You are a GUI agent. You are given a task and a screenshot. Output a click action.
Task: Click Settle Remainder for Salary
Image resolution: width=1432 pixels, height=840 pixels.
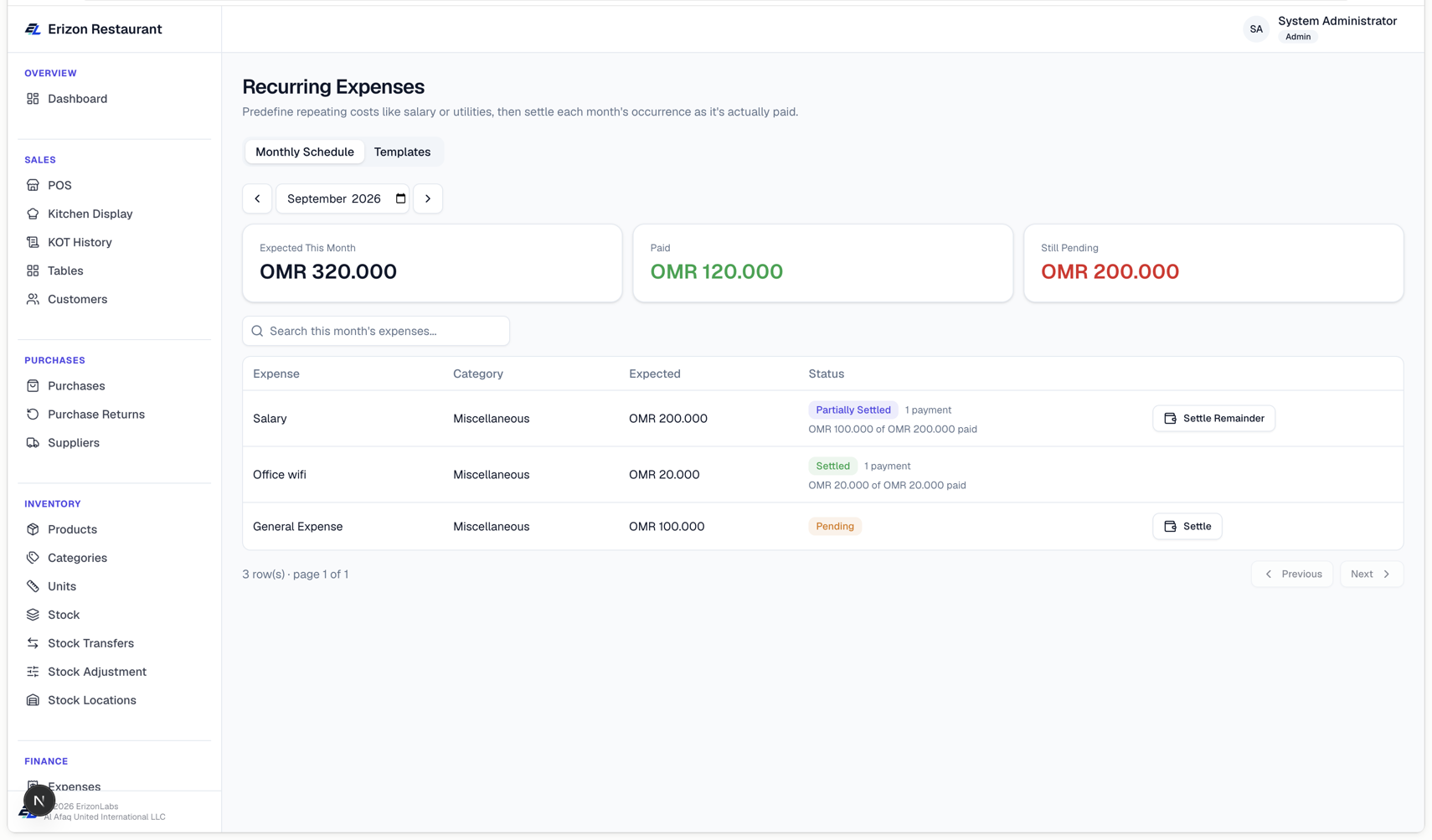point(1213,419)
